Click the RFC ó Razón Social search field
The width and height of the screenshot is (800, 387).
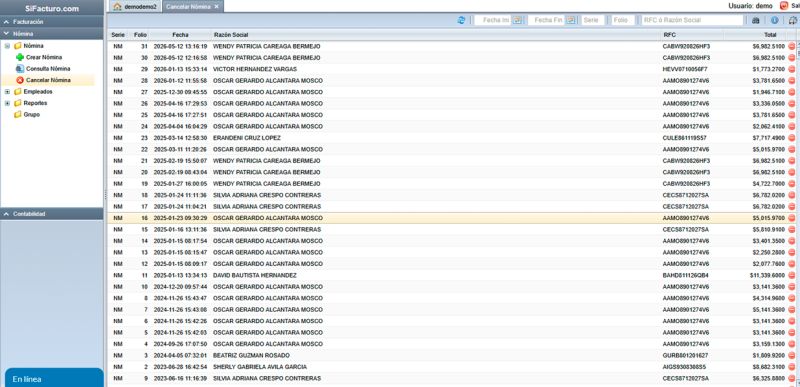(x=692, y=20)
